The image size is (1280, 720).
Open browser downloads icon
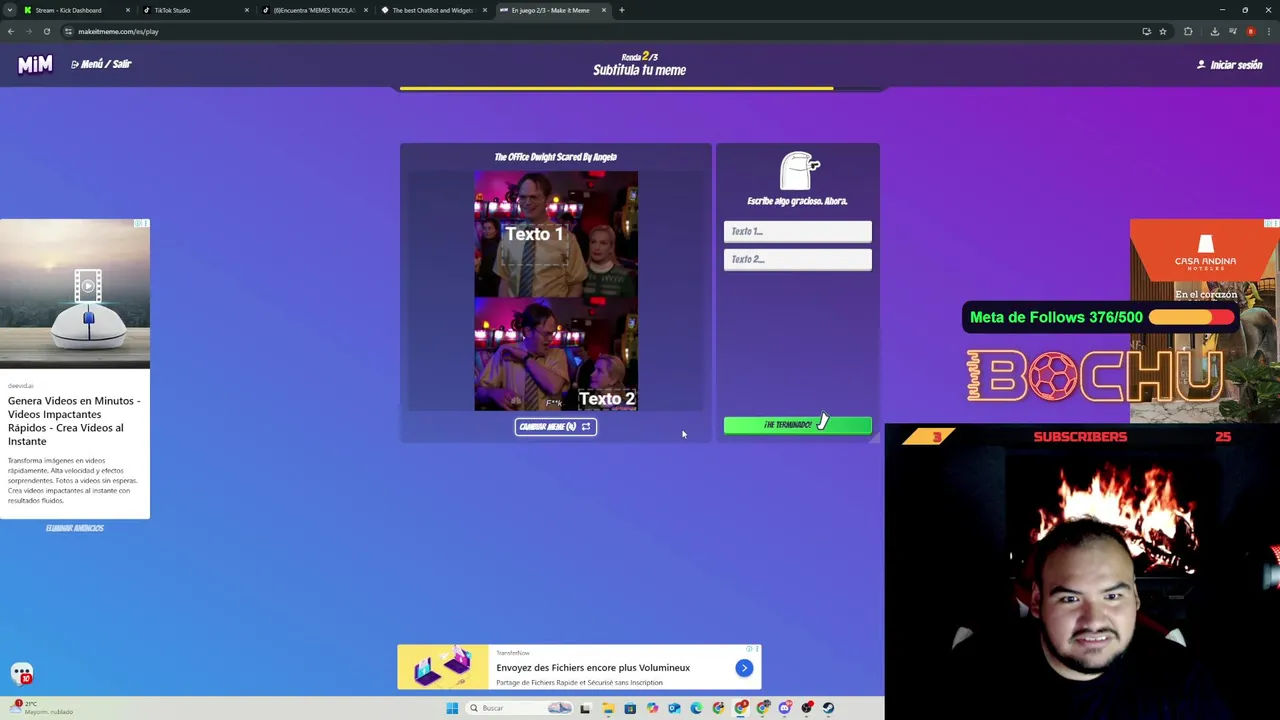[1214, 31]
